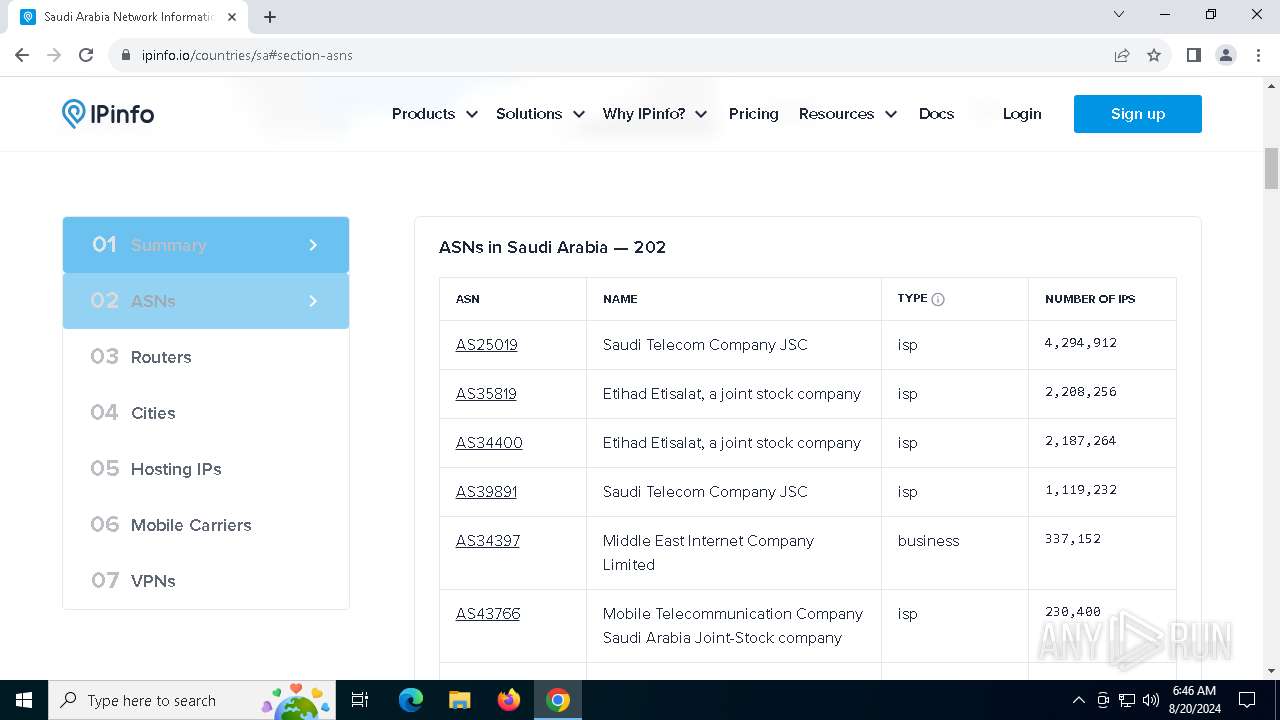Reload the current page

click(x=86, y=55)
